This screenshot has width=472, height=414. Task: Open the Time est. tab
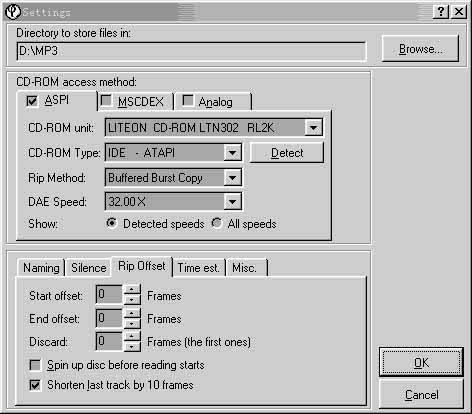(x=199, y=268)
